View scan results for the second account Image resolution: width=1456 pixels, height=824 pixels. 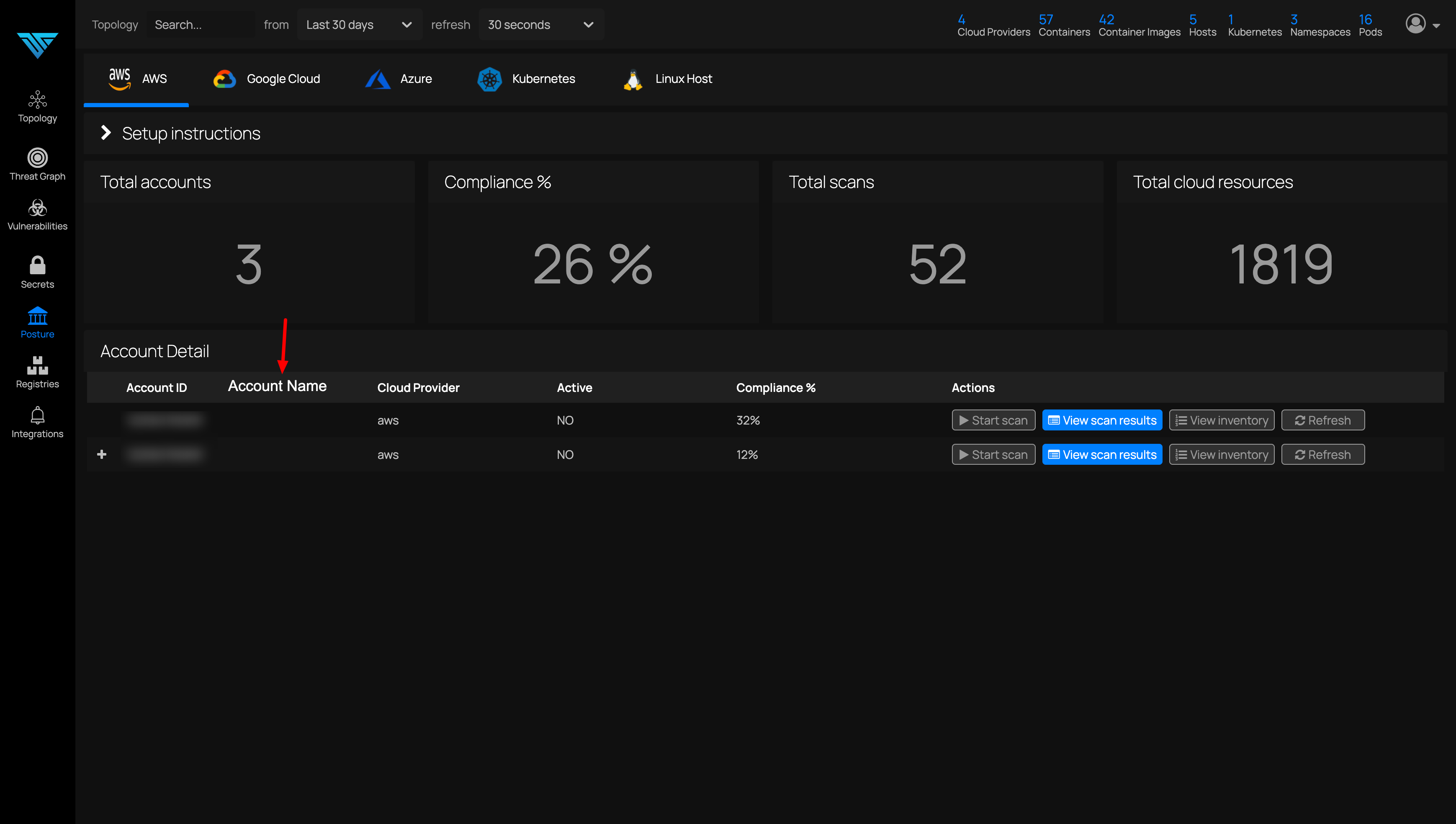[x=1101, y=454]
